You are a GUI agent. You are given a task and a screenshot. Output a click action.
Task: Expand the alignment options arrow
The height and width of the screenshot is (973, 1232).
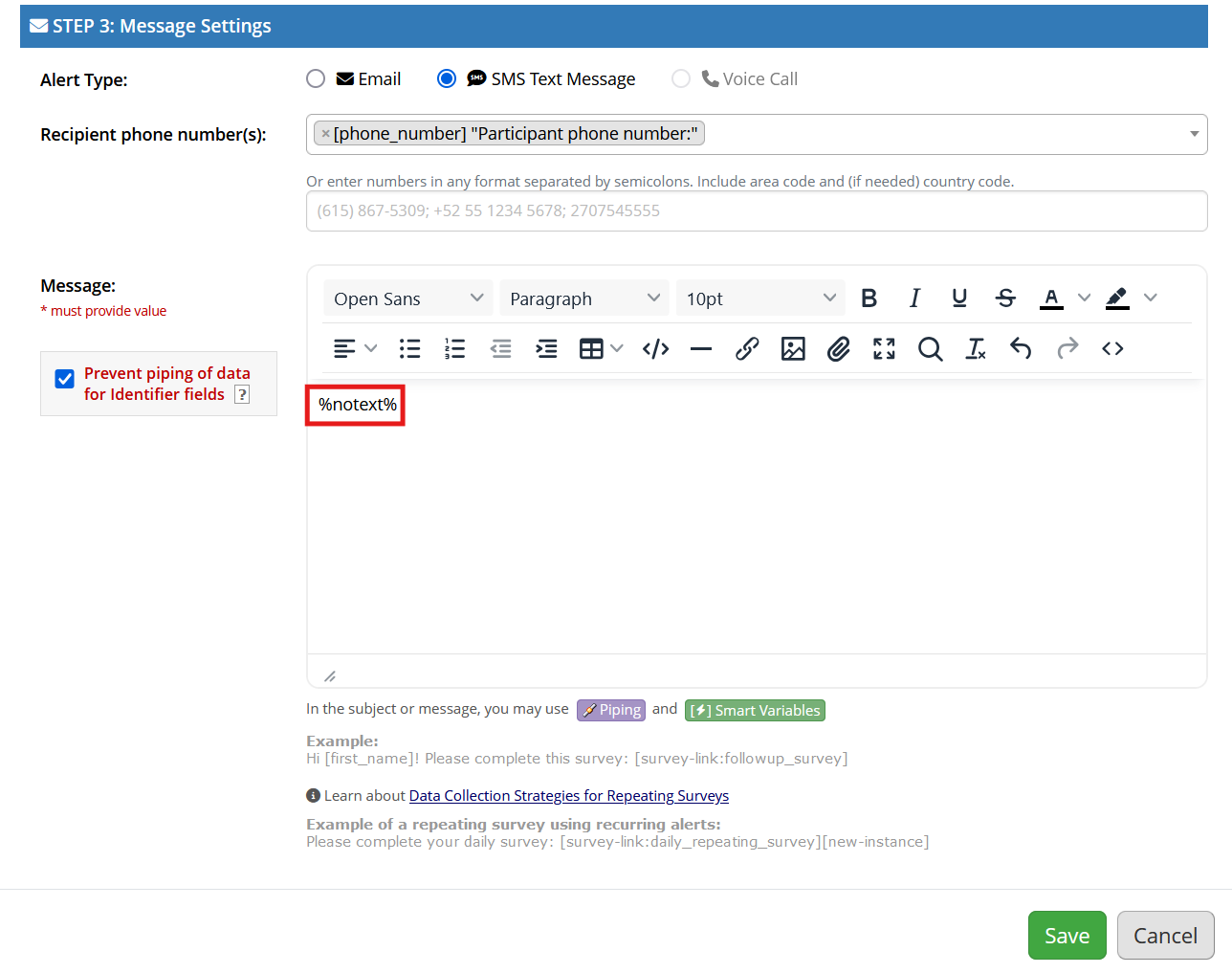(371, 349)
